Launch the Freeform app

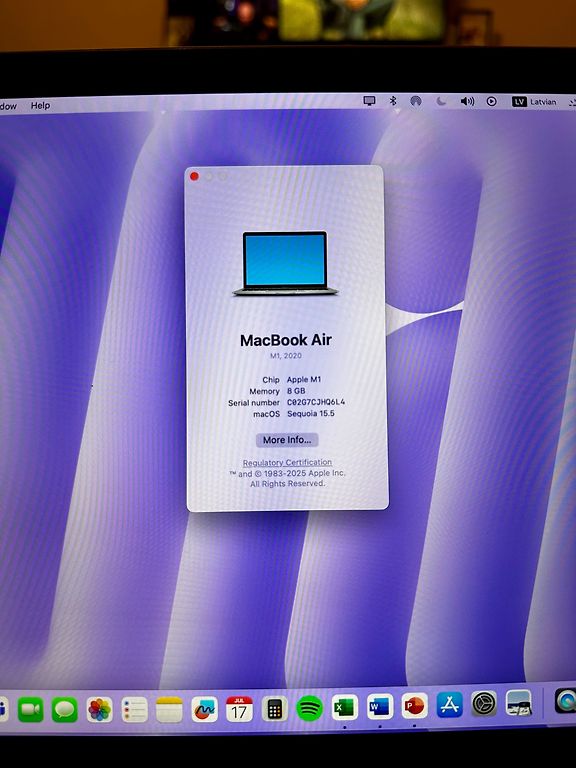[x=204, y=709]
